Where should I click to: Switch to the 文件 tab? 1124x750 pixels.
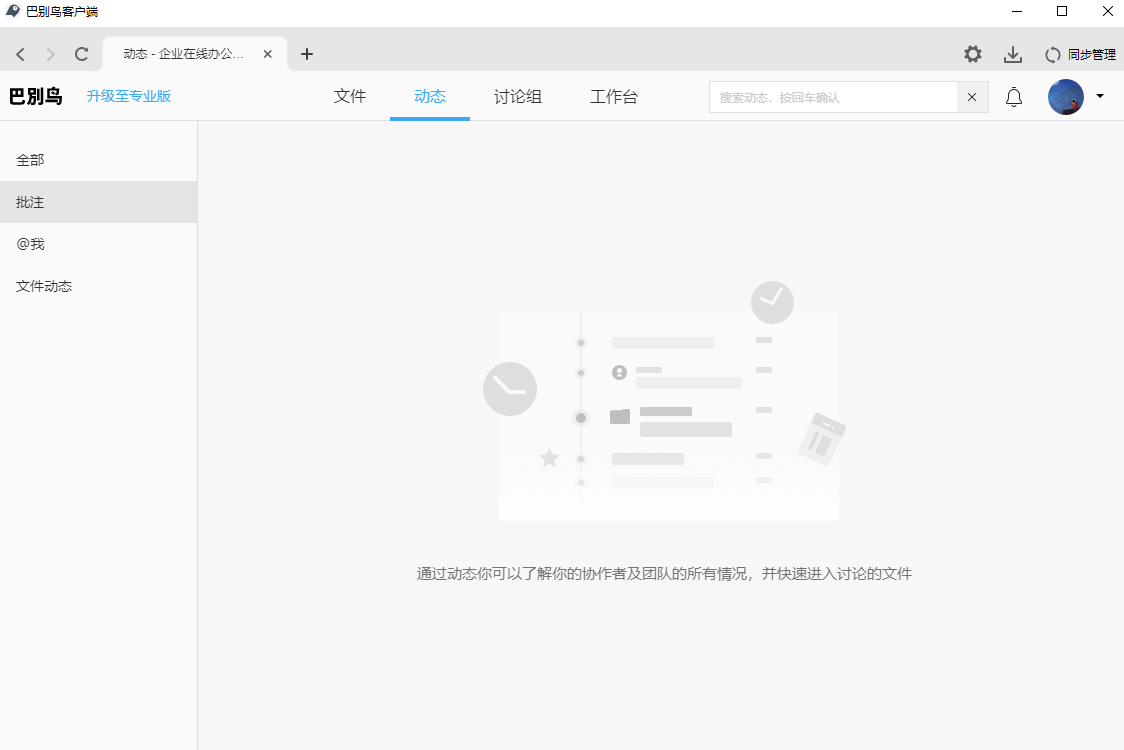click(x=350, y=97)
